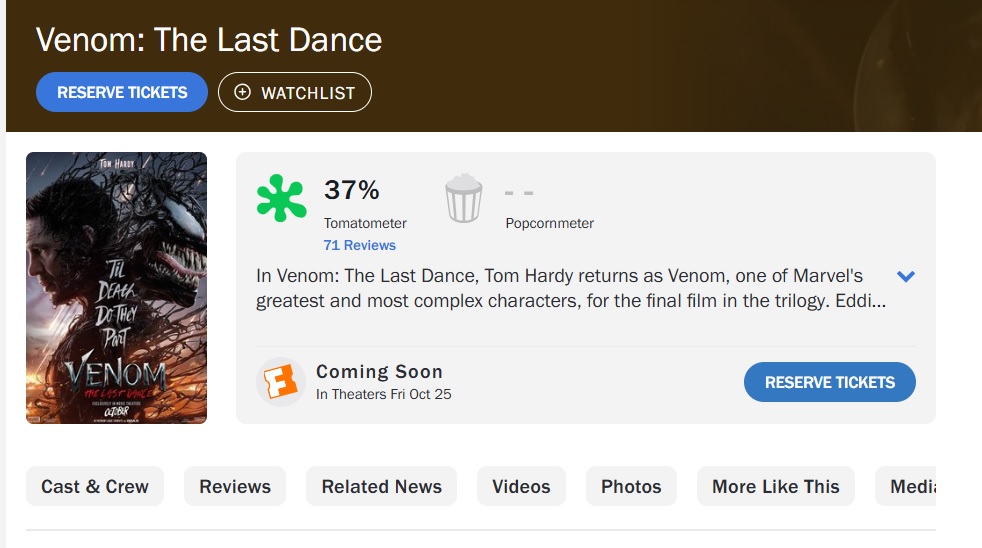Open the Venom movie poster thumbnail
982x548 pixels.
point(116,288)
